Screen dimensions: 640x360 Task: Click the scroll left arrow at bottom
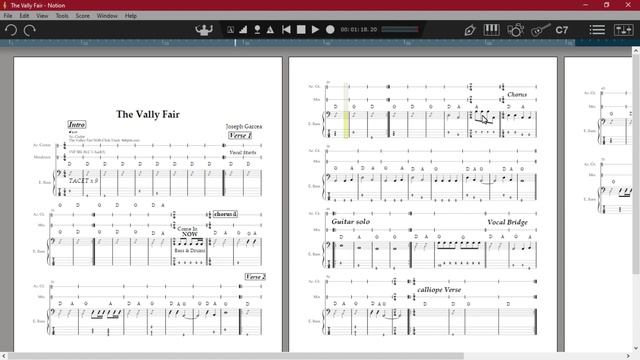pos(3,356)
